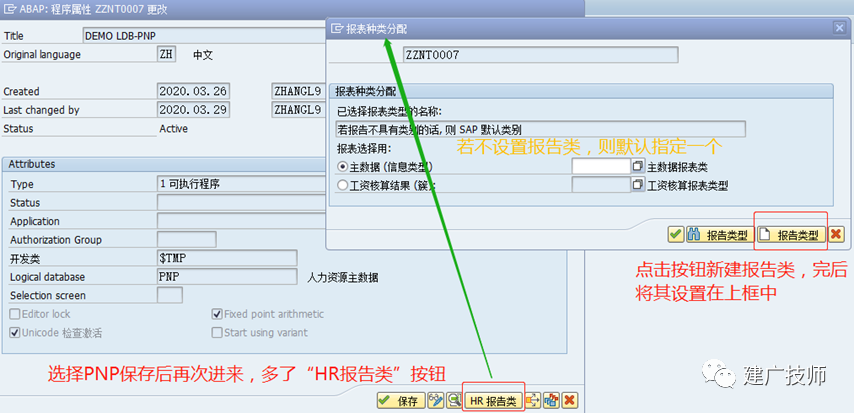The height and width of the screenshot is (413, 854).
Task: Click the blank-page 报告类型 create button
Action: pos(791,235)
